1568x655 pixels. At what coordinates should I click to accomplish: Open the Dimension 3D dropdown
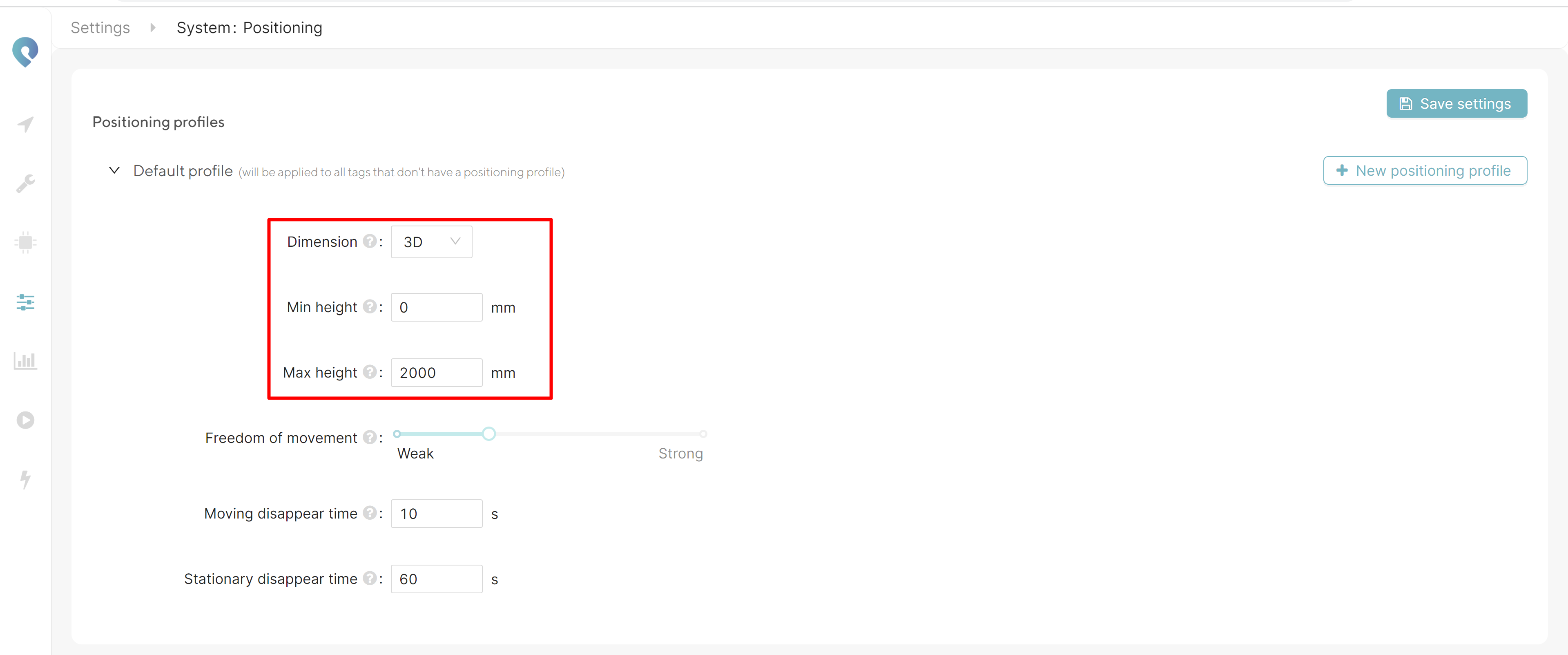point(431,241)
